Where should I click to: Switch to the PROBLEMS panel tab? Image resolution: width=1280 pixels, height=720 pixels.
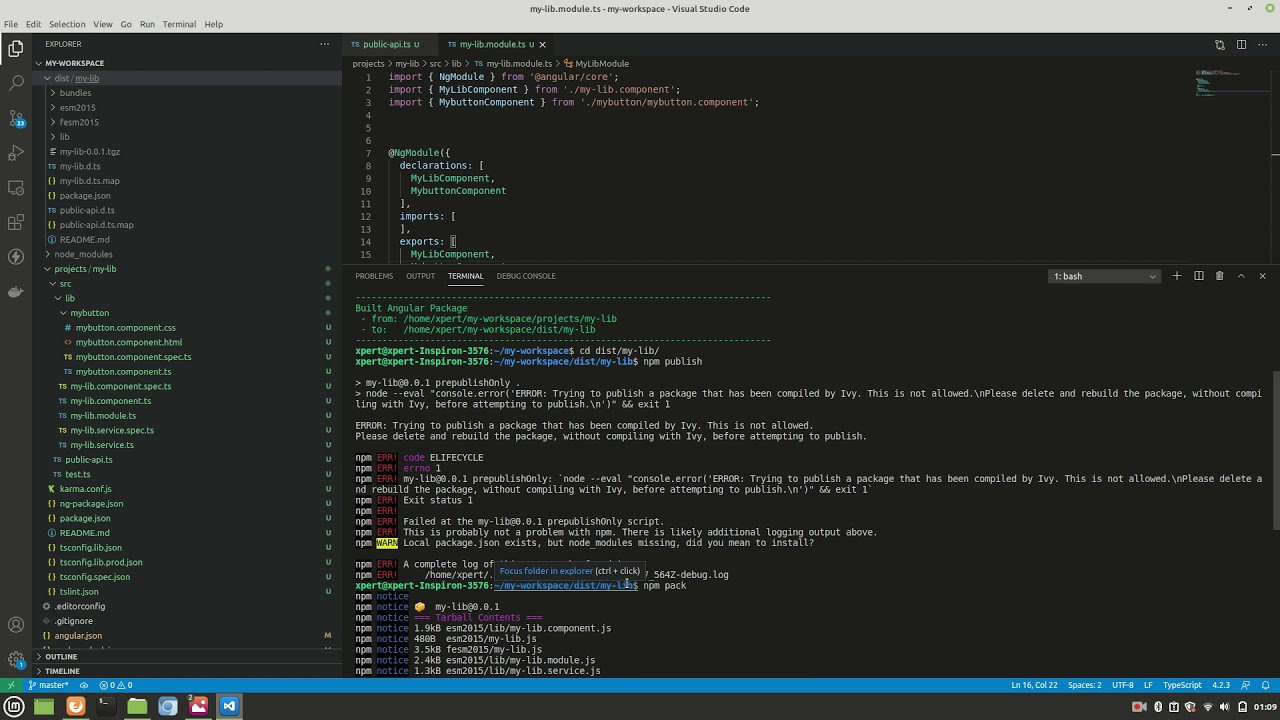tap(374, 276)
